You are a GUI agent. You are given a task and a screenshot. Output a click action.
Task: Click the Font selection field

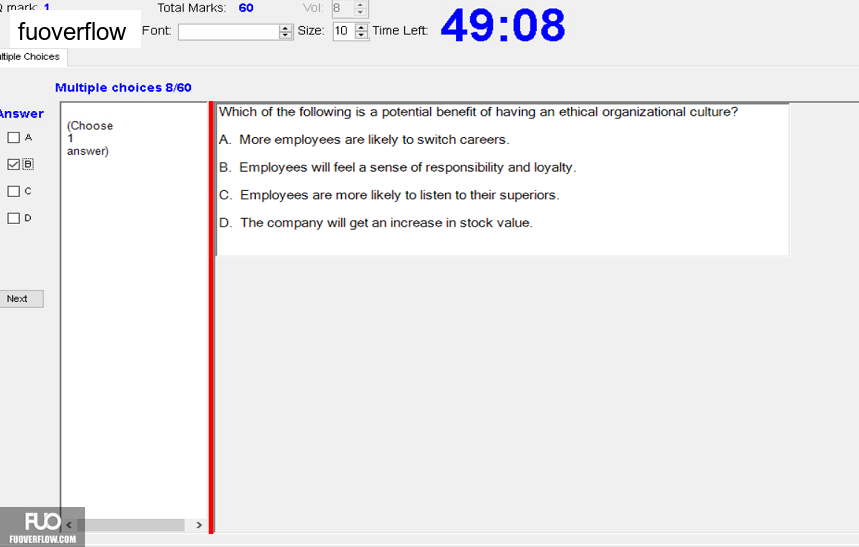tap(229, 32)
